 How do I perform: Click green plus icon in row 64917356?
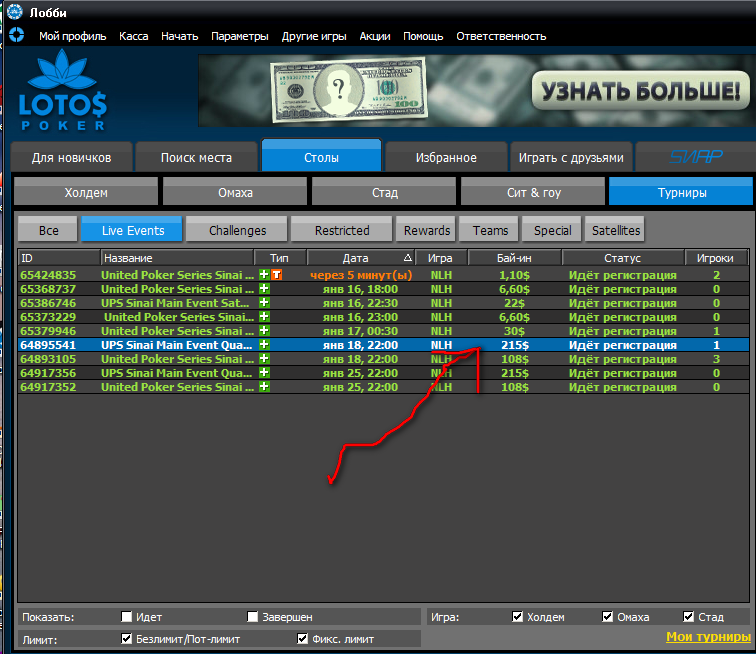[264, 373]
